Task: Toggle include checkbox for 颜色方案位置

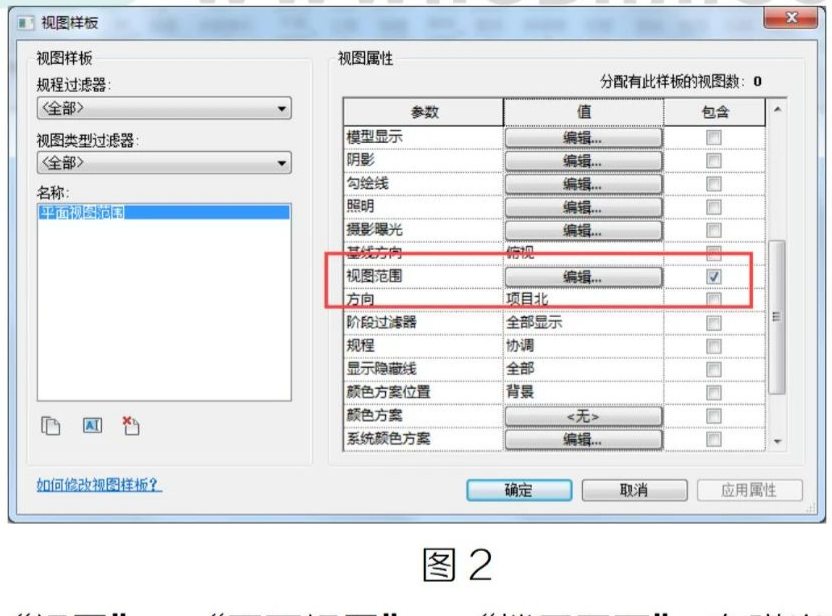Action: (714, 393)
